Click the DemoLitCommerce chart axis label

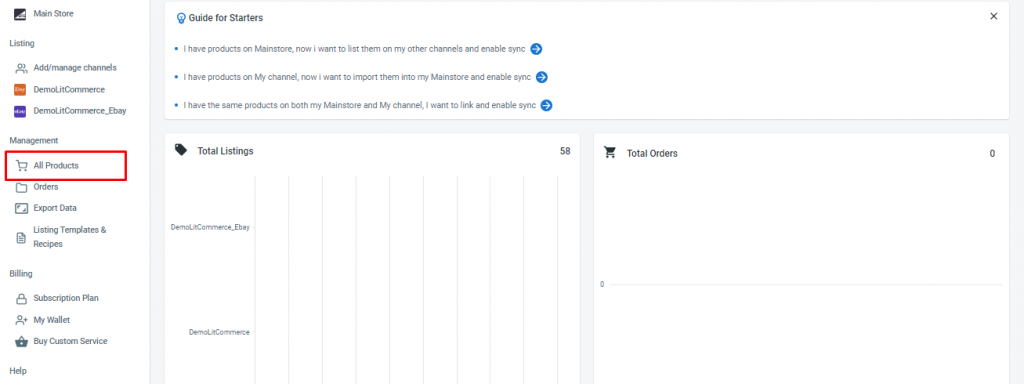coord(219,332)
